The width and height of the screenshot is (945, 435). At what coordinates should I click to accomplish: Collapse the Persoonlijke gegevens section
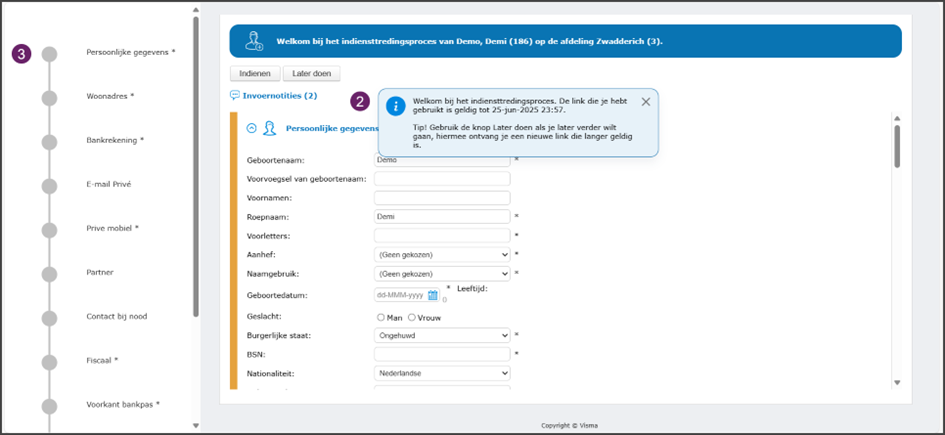pos(252,128)
